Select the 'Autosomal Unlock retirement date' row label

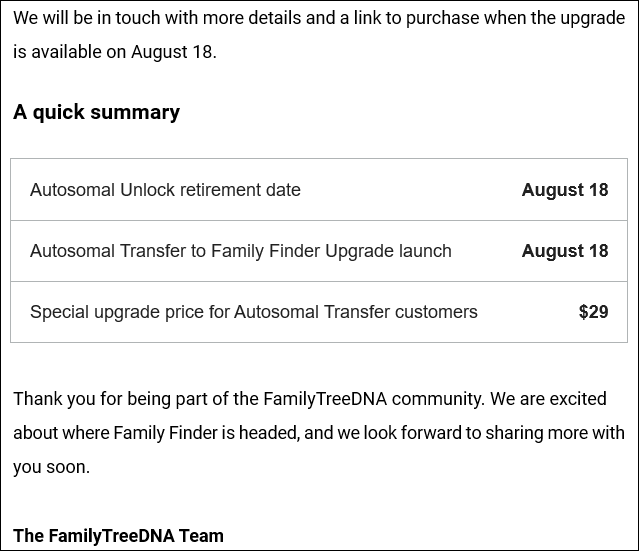click(165, 190)
